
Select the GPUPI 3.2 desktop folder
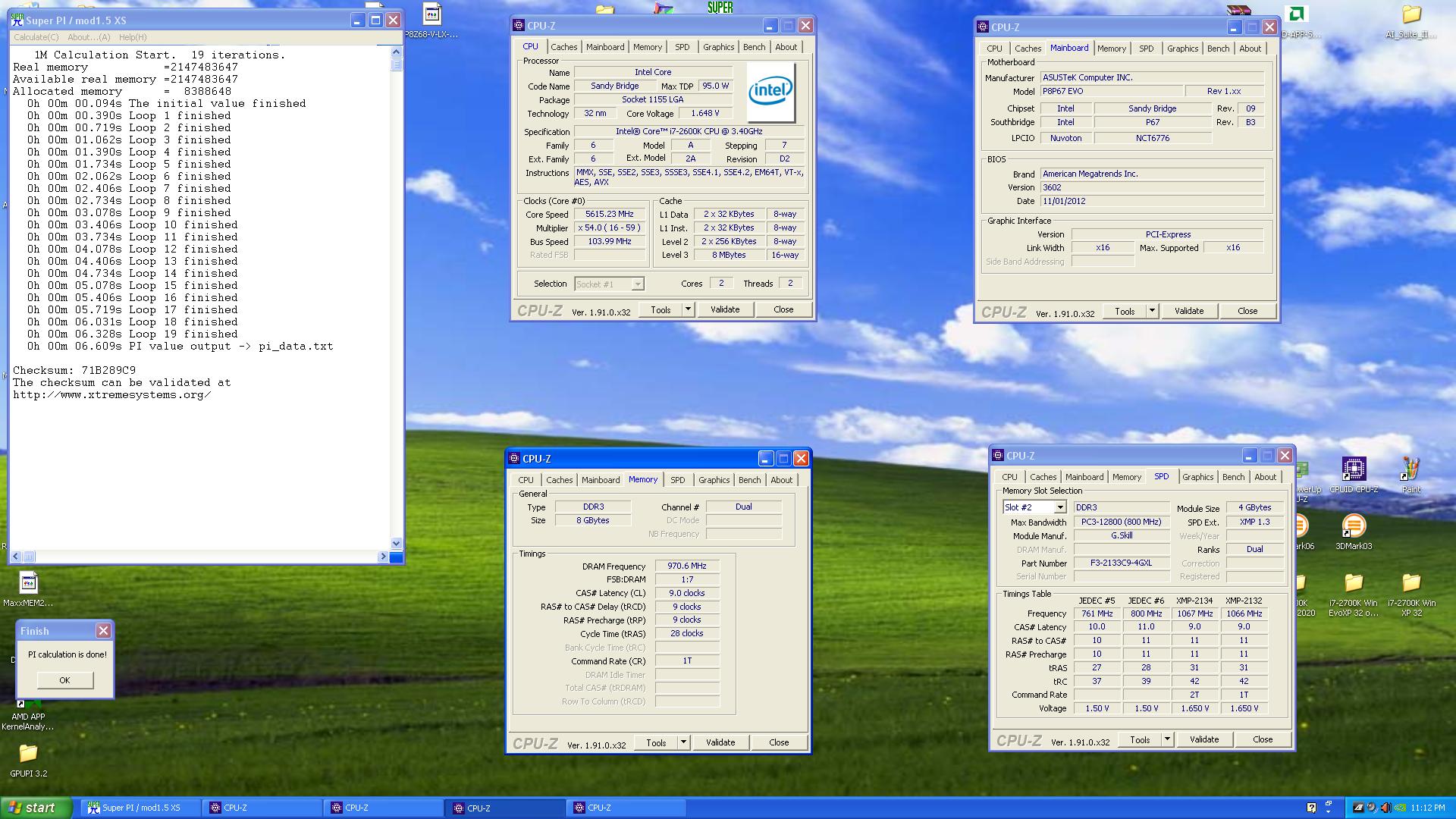pyautogui.click(x=28, y=760)
